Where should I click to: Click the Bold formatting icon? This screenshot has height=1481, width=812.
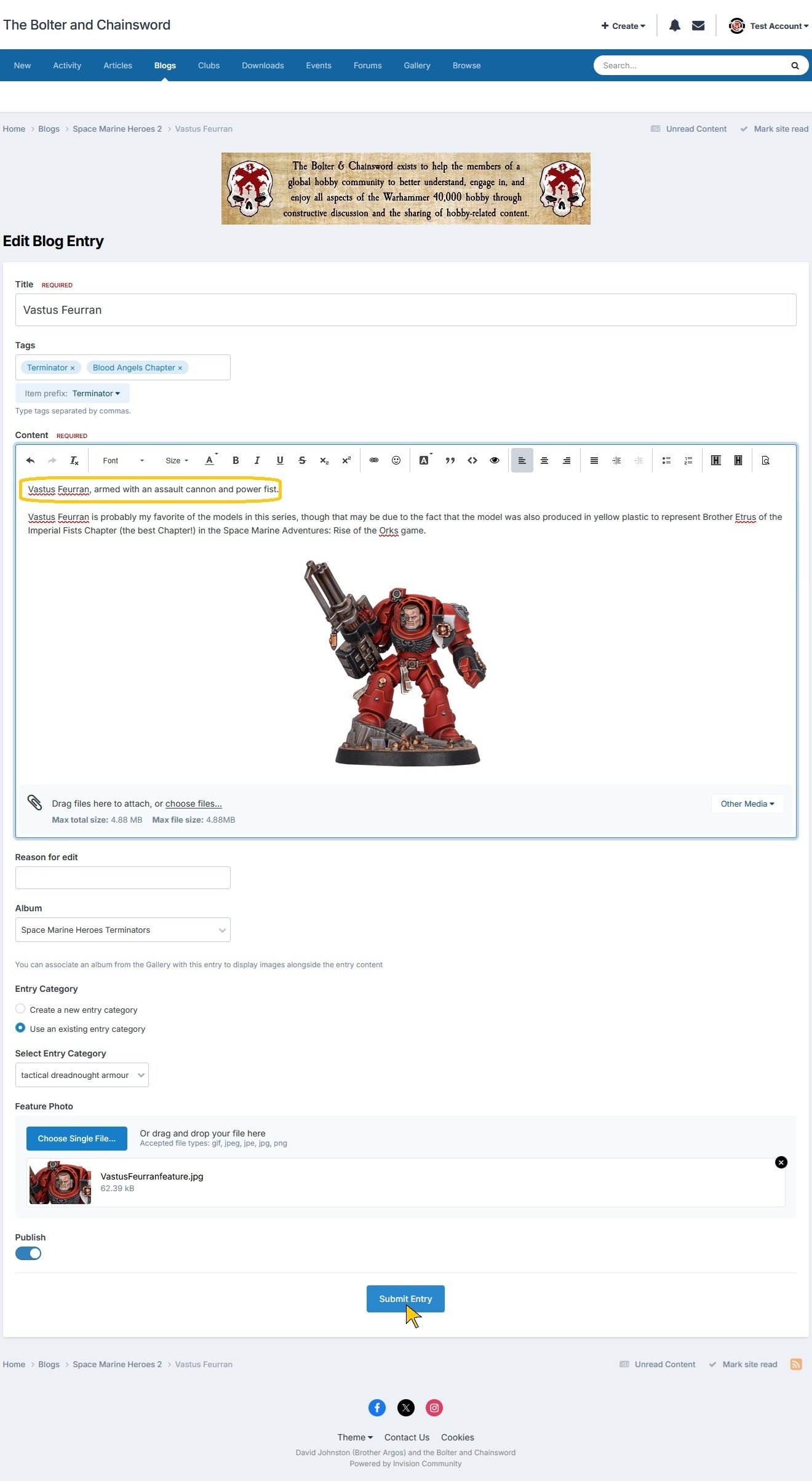click(236, 460)
